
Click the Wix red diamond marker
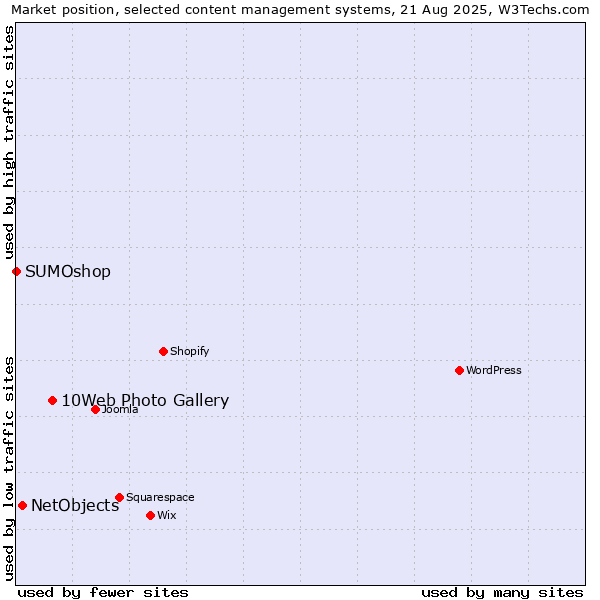click(150, 515)
